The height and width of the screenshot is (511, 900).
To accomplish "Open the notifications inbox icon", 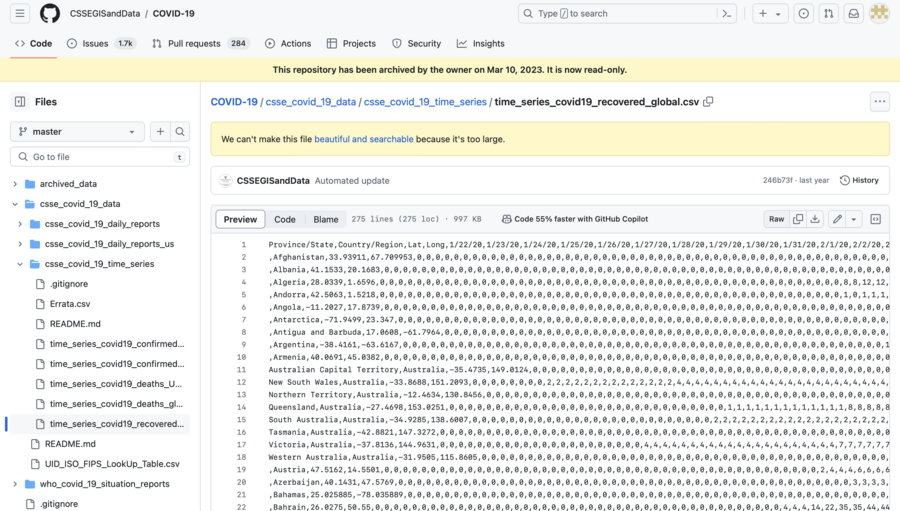I will [854, 13].
